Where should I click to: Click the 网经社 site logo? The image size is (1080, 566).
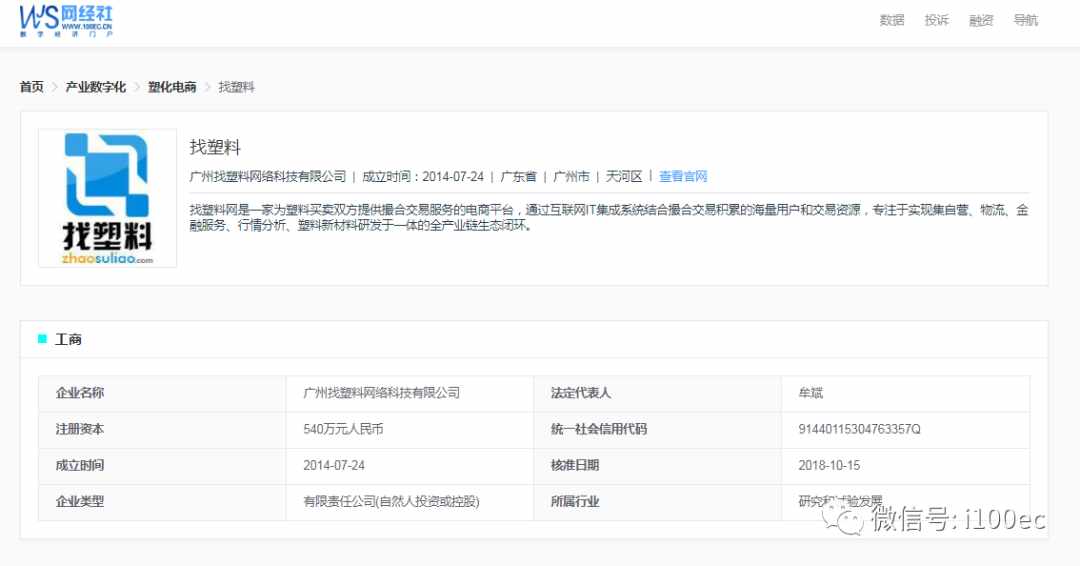pos(66,21)
